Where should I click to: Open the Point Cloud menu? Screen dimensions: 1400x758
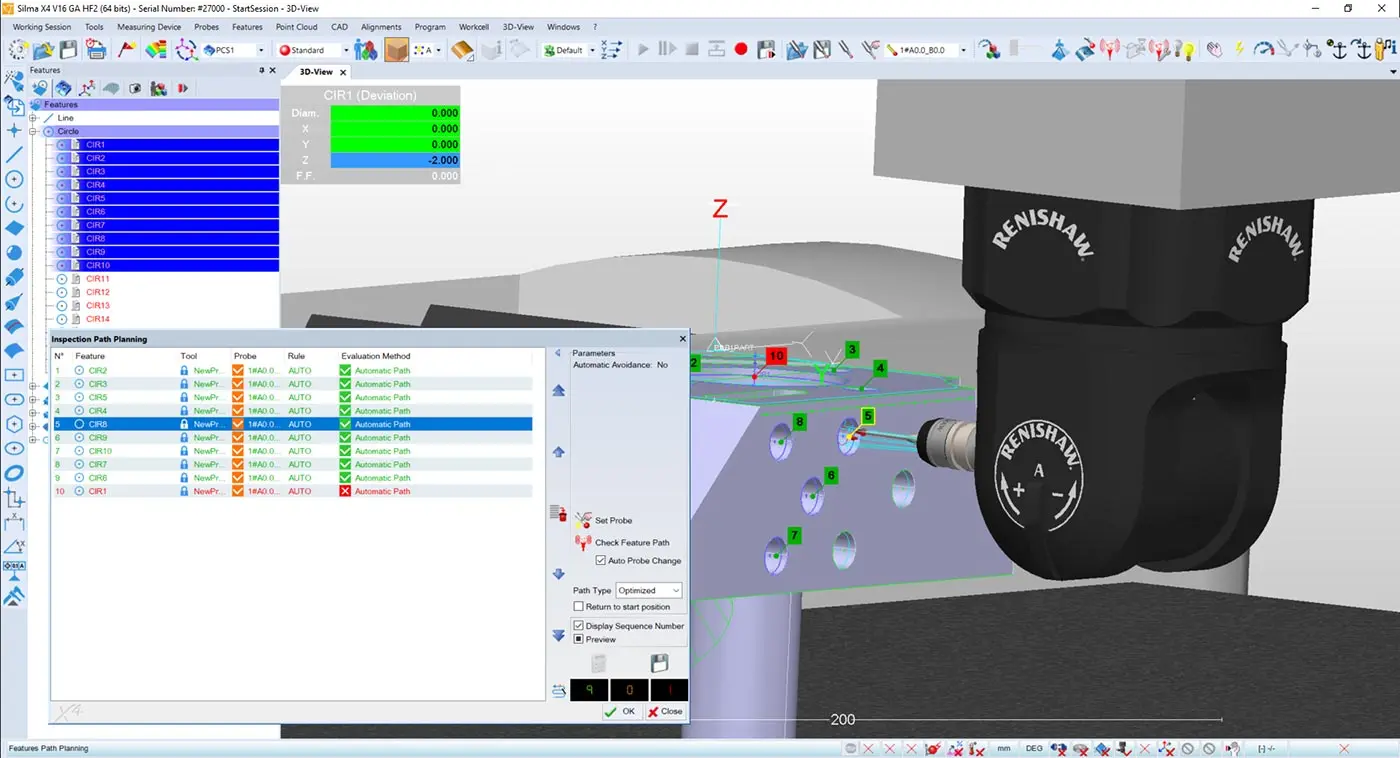tap(296, 27)
